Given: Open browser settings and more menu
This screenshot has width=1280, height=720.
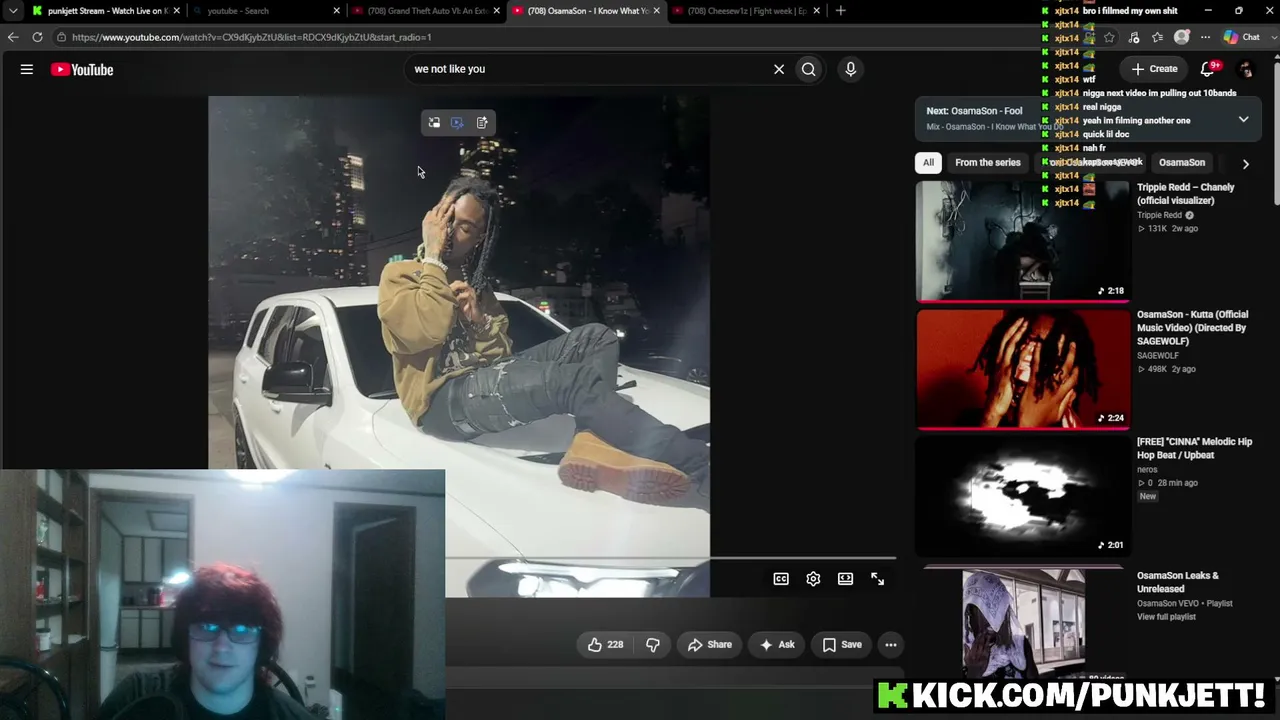Looking at the screenshot, I should [x=1204, y=37].
